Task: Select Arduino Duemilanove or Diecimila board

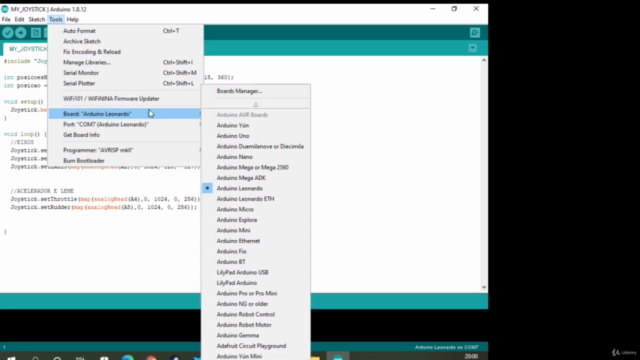Action: (256, 146)
